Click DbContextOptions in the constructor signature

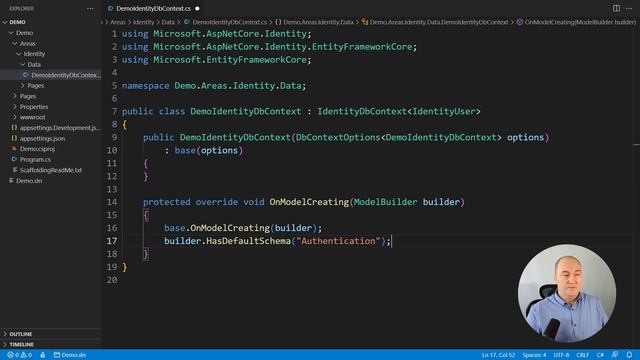(x=338, y=138)
